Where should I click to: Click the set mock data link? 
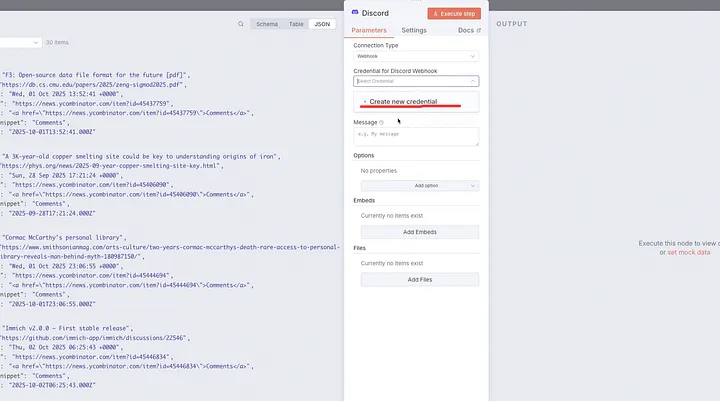(688, 253)
